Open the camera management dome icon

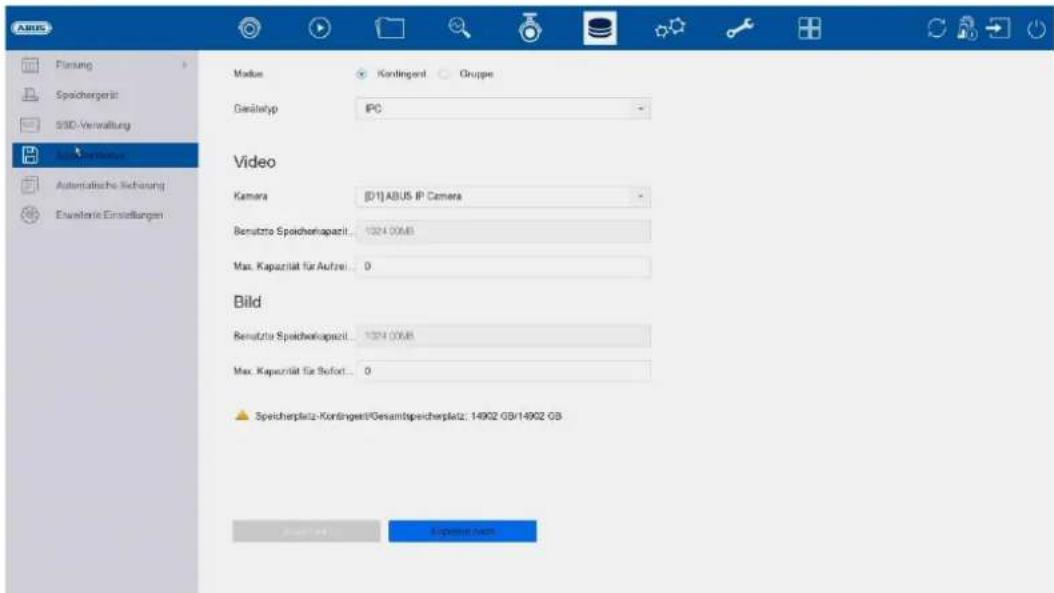pos(530,28)
